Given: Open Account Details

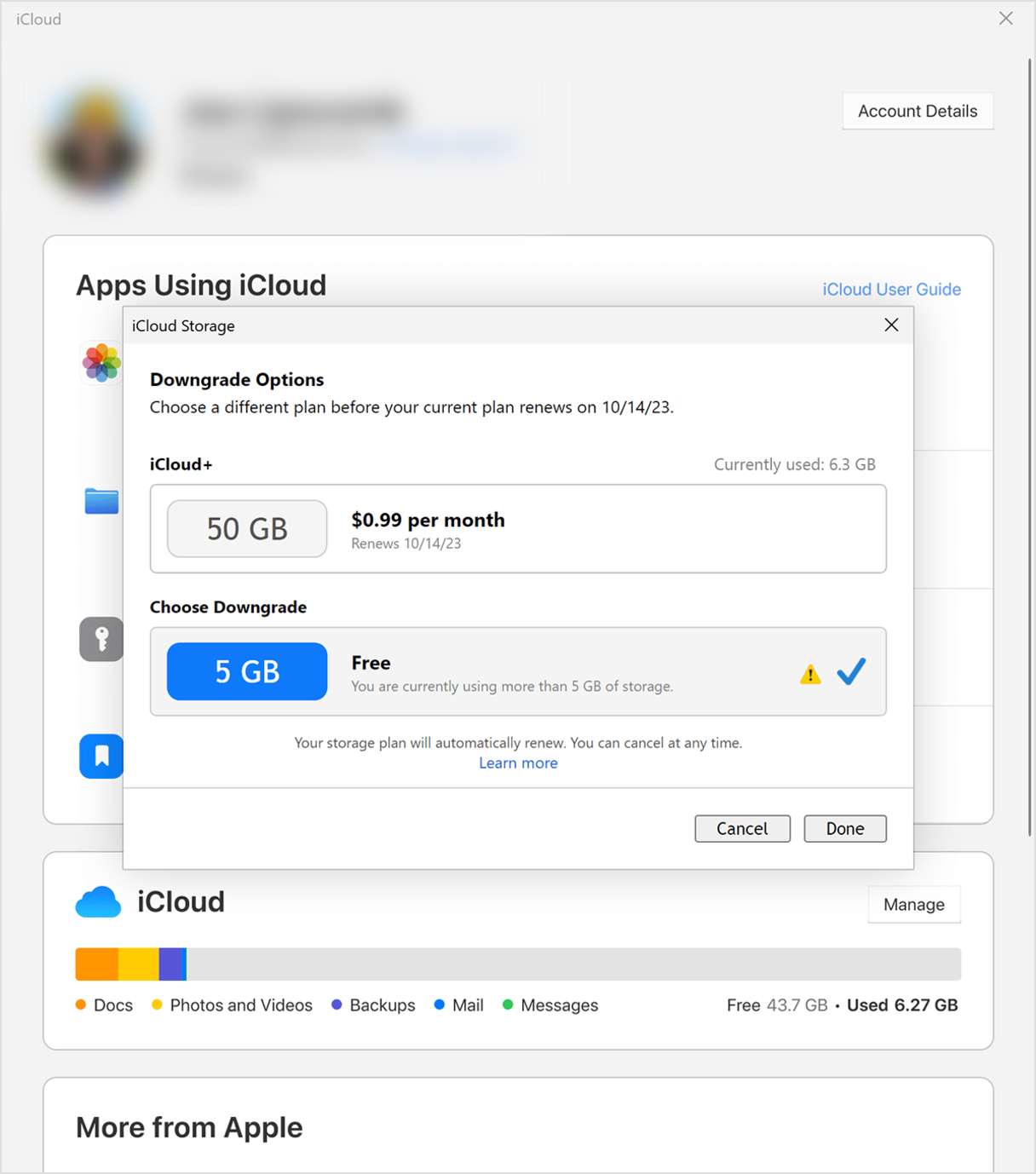Looking at the screenshot, I should (x=918, y=111).
